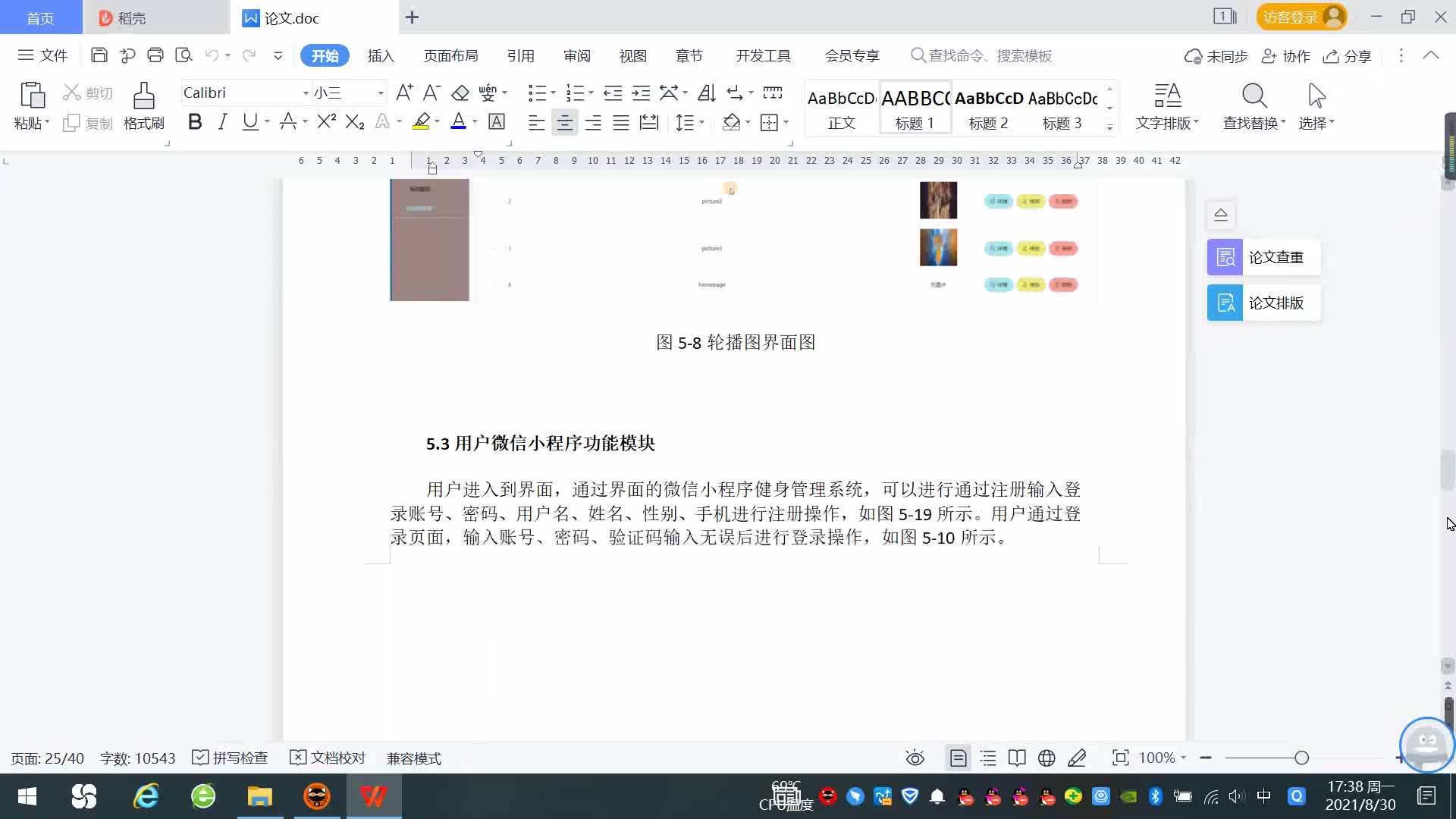The height and width of the screenshot is (819, 1456).
Task: Apply the 标题 2 heading style
Action: coord(988,108)
